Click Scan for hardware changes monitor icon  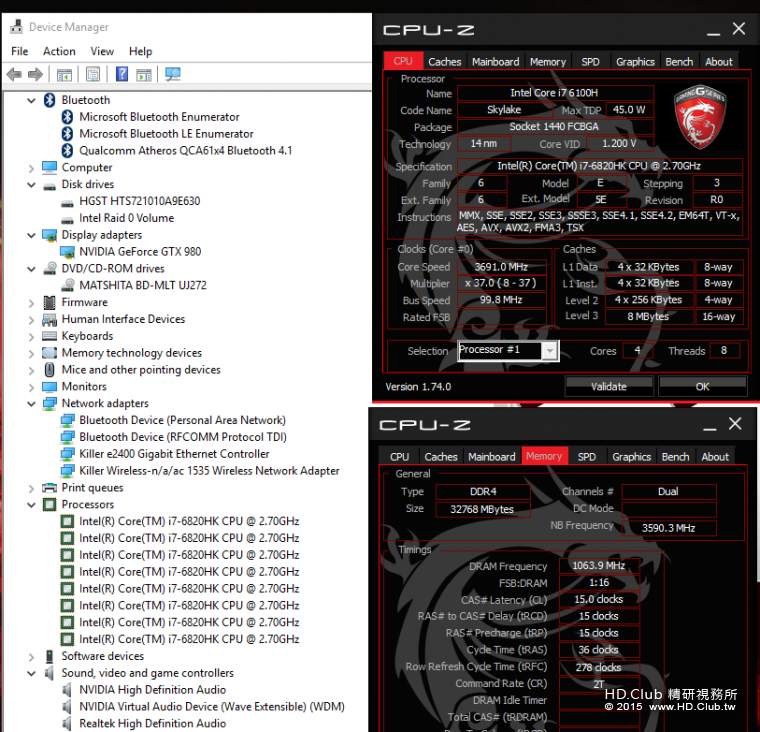click(x=172, y=74)
